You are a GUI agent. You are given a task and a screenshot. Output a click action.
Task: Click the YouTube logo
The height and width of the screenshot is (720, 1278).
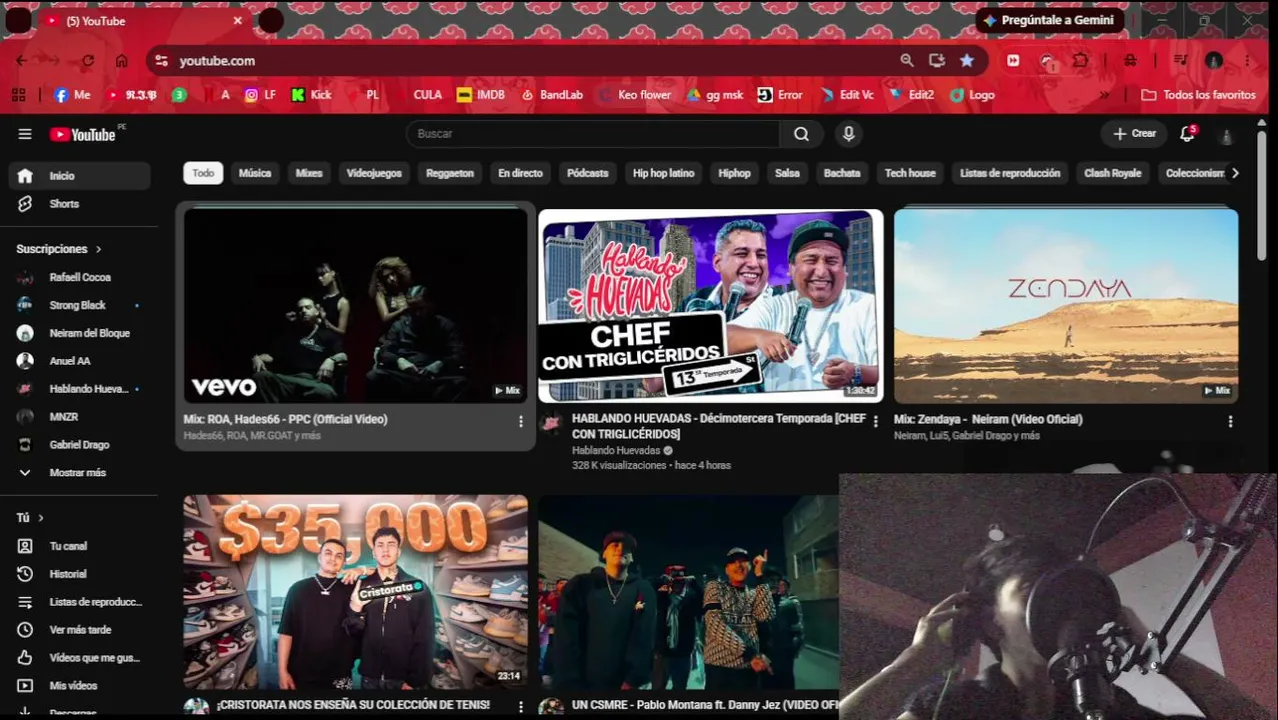click(x=83, y=134)
